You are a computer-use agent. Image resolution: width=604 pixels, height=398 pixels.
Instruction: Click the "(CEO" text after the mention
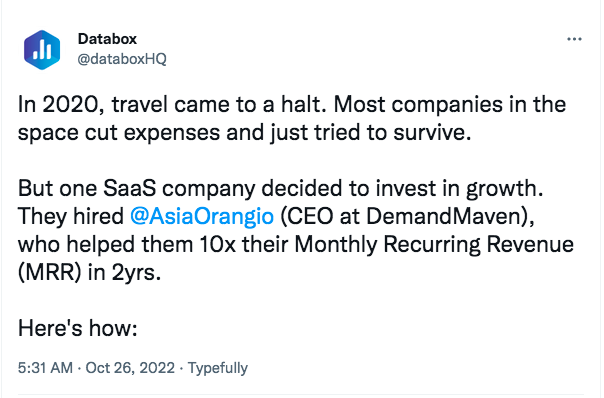(x=307, y=216)
